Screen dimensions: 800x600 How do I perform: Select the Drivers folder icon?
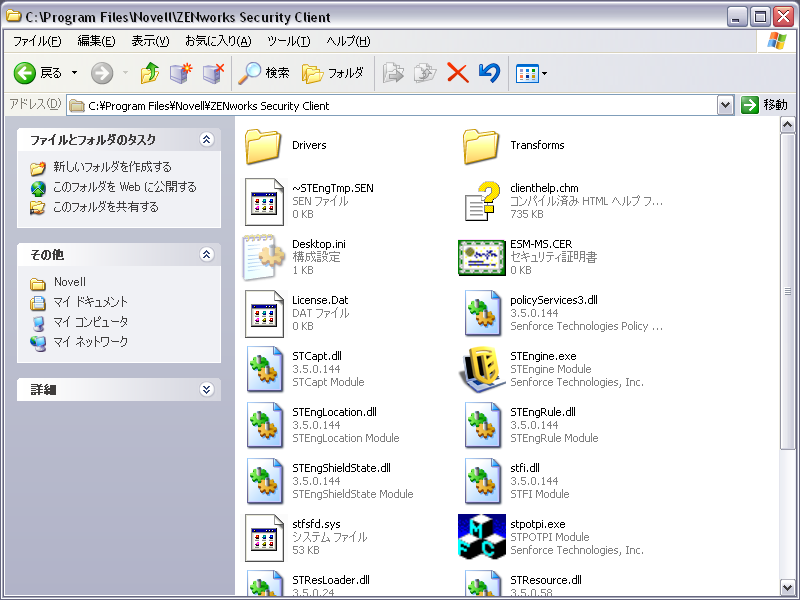point(263,146)
